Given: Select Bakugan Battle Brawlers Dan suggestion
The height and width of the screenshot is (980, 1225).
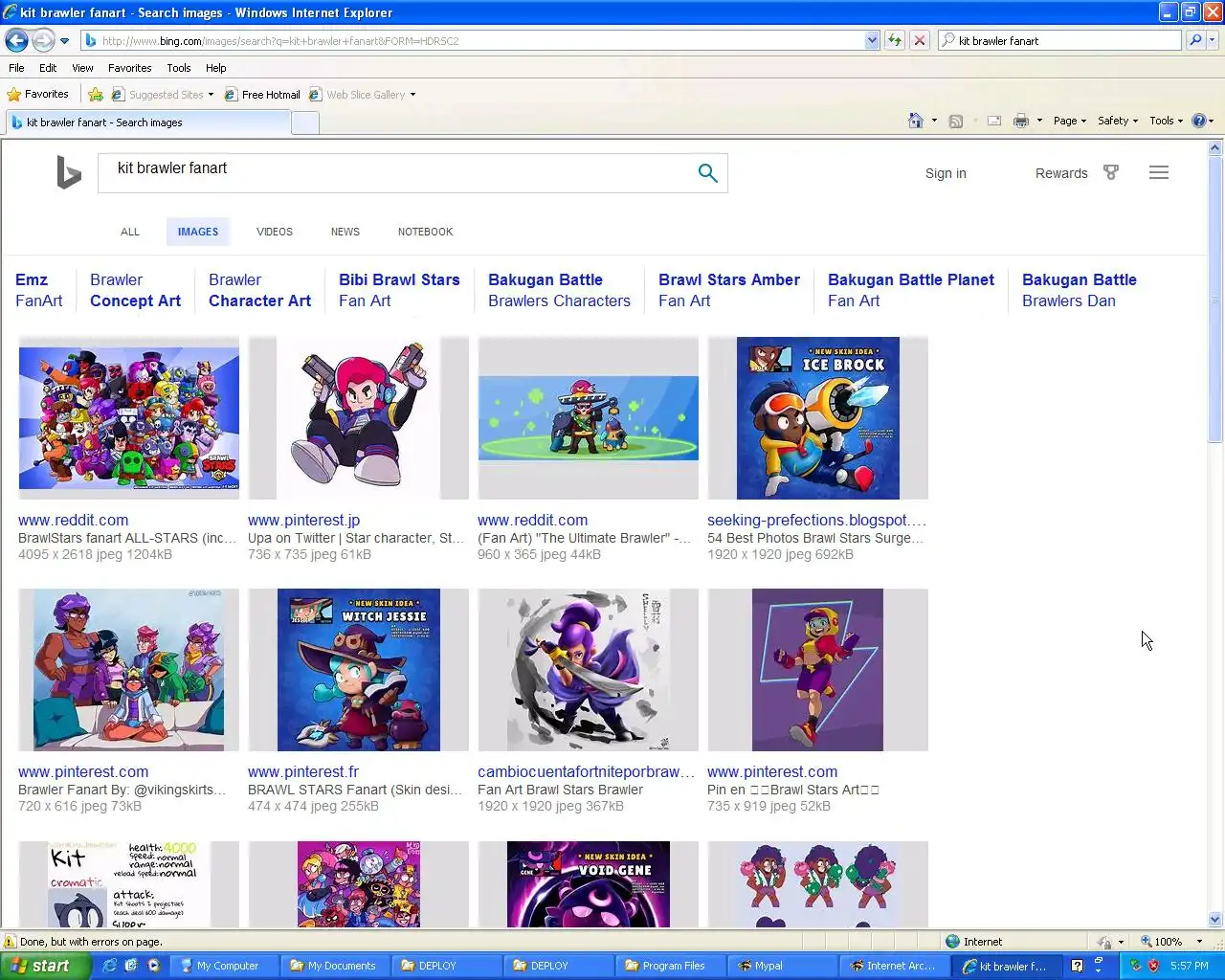Looking at the screenshot, I should [1079, 290].
